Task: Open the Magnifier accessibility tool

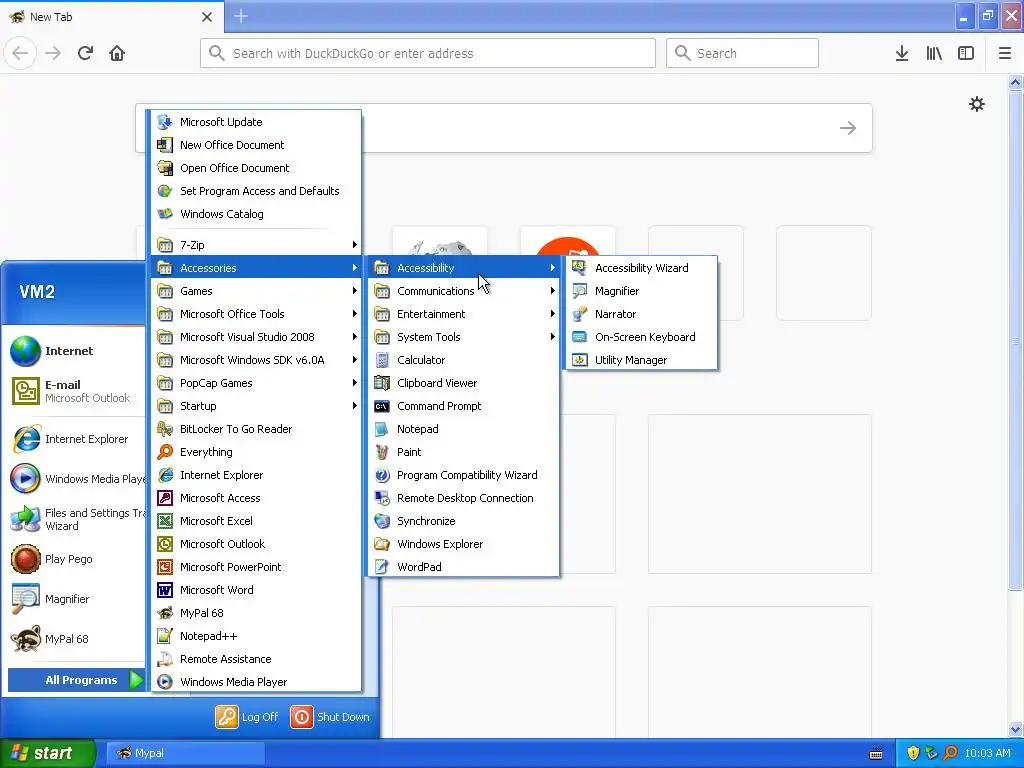Action: point(641,291)
